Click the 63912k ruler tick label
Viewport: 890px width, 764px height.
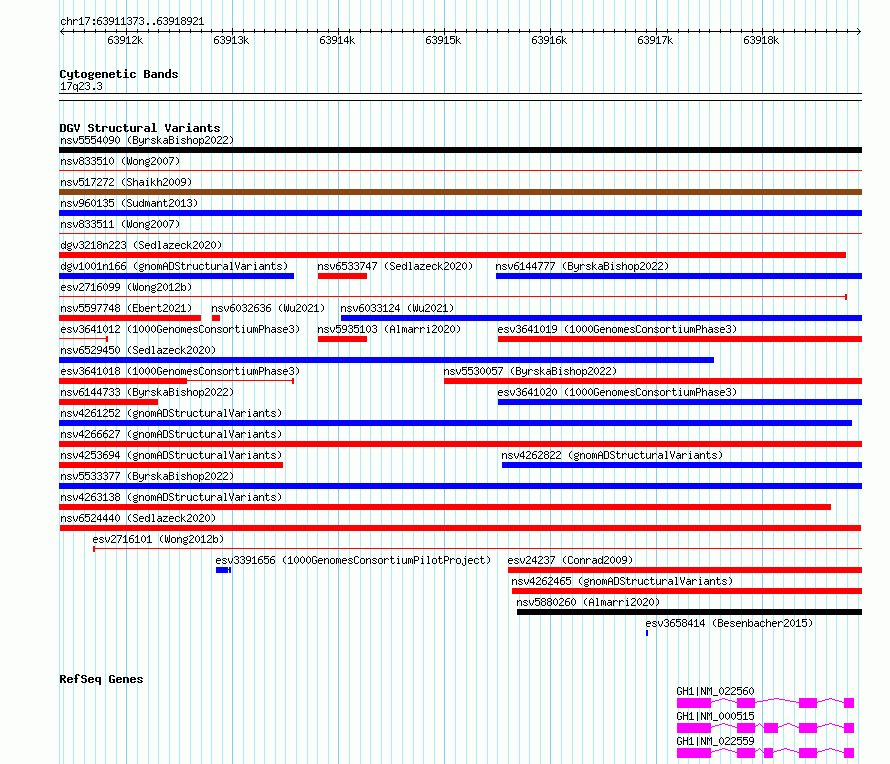pyautogui.click(x=125, y=40)
